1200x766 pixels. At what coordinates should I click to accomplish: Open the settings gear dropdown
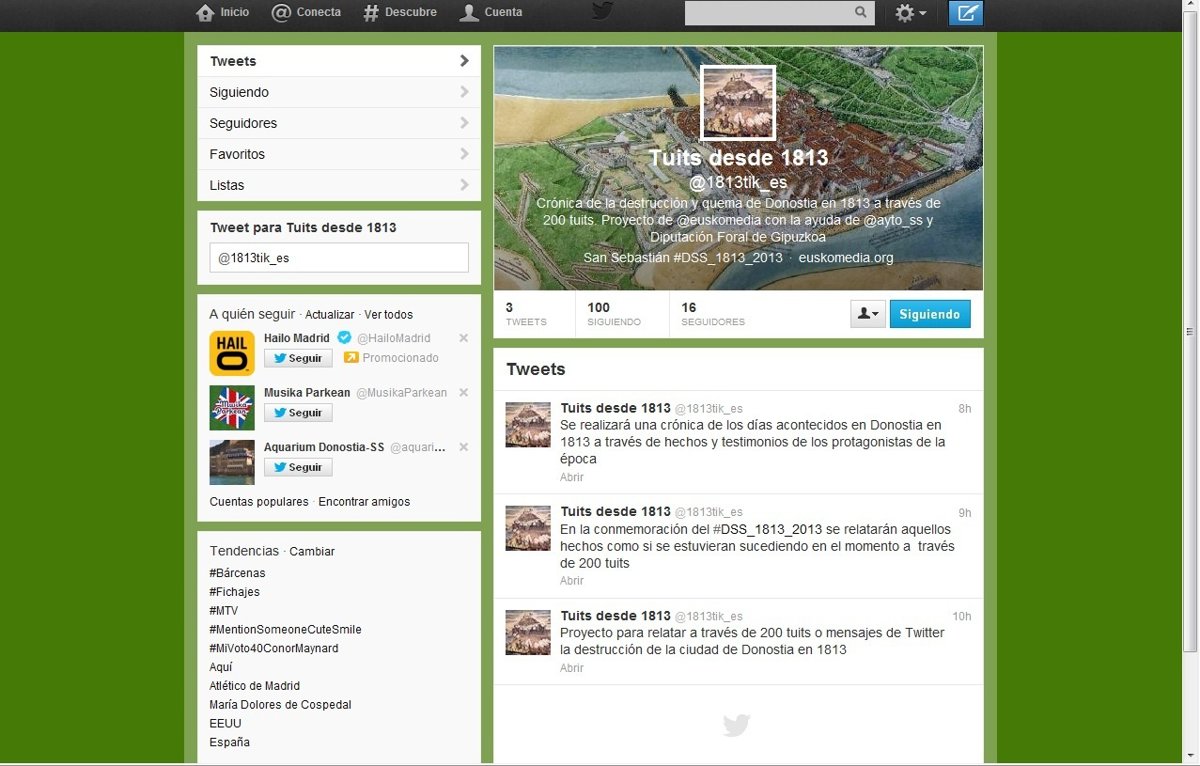pos(910,13)
